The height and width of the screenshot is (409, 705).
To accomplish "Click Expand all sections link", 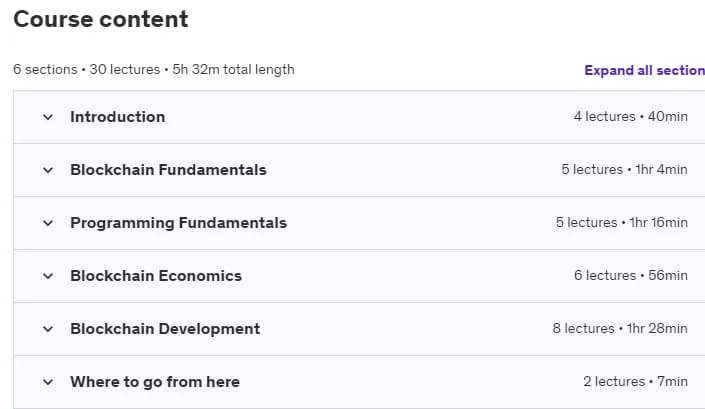I will [644, 70].
